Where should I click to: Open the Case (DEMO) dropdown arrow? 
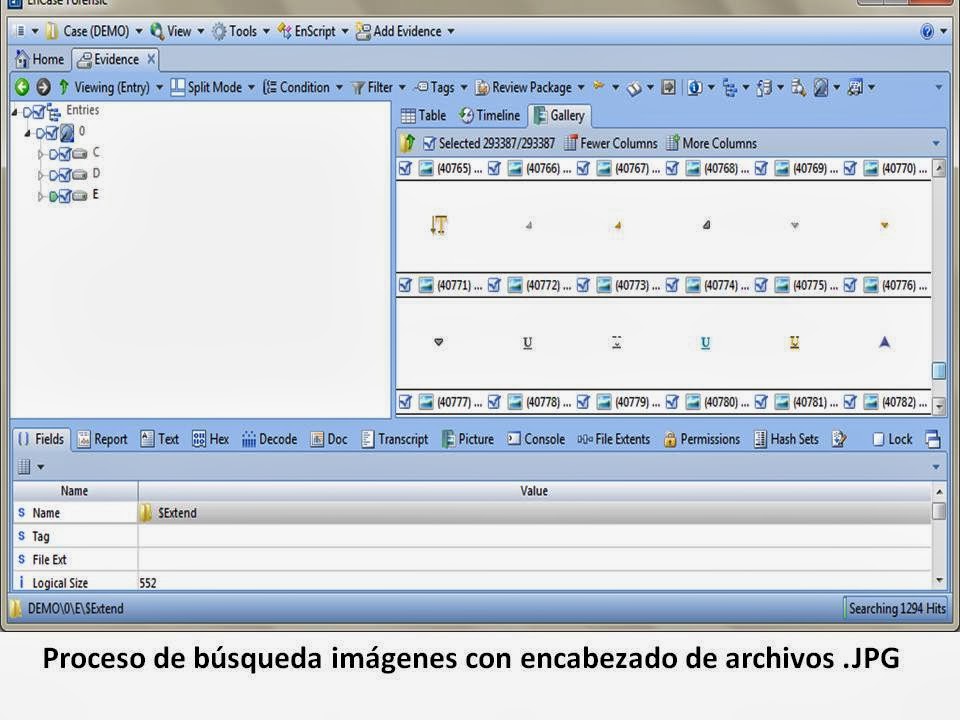click(139, 31)
